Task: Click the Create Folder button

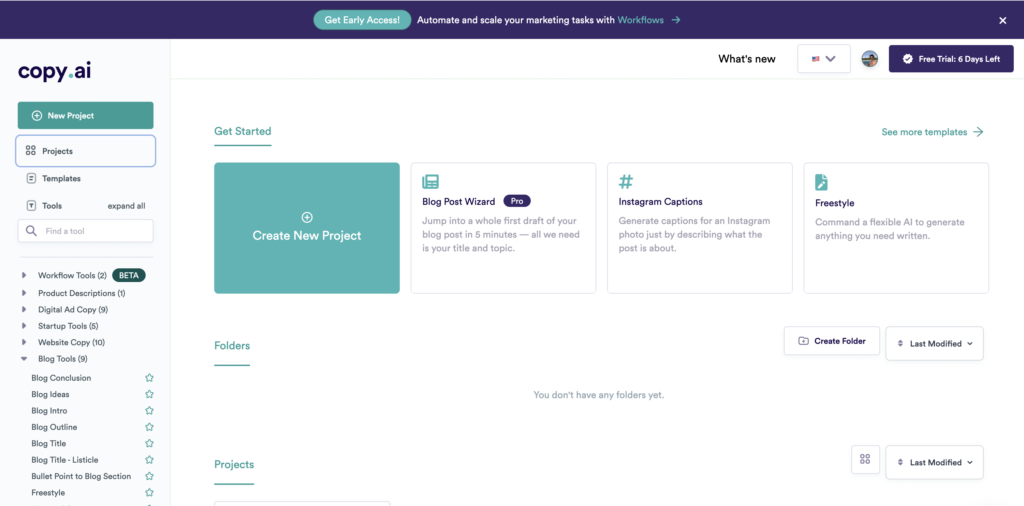Action: coord(831,341)
